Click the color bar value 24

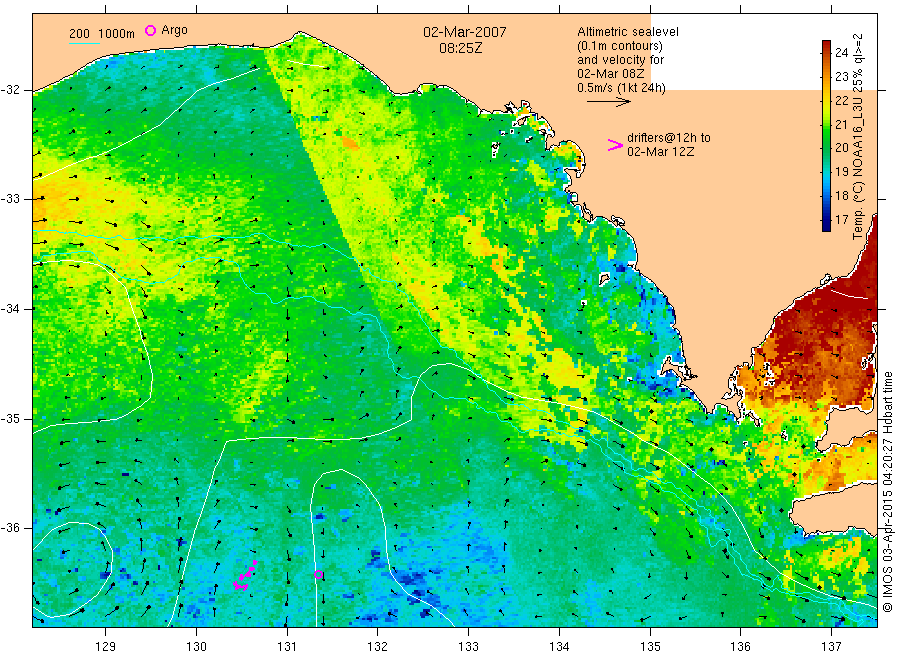(x=841, y=53)
